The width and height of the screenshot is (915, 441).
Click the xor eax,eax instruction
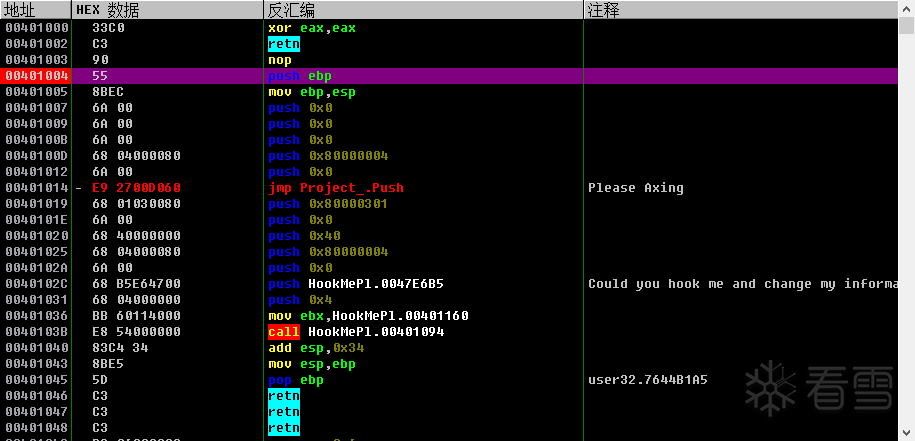tap(312, 28)
